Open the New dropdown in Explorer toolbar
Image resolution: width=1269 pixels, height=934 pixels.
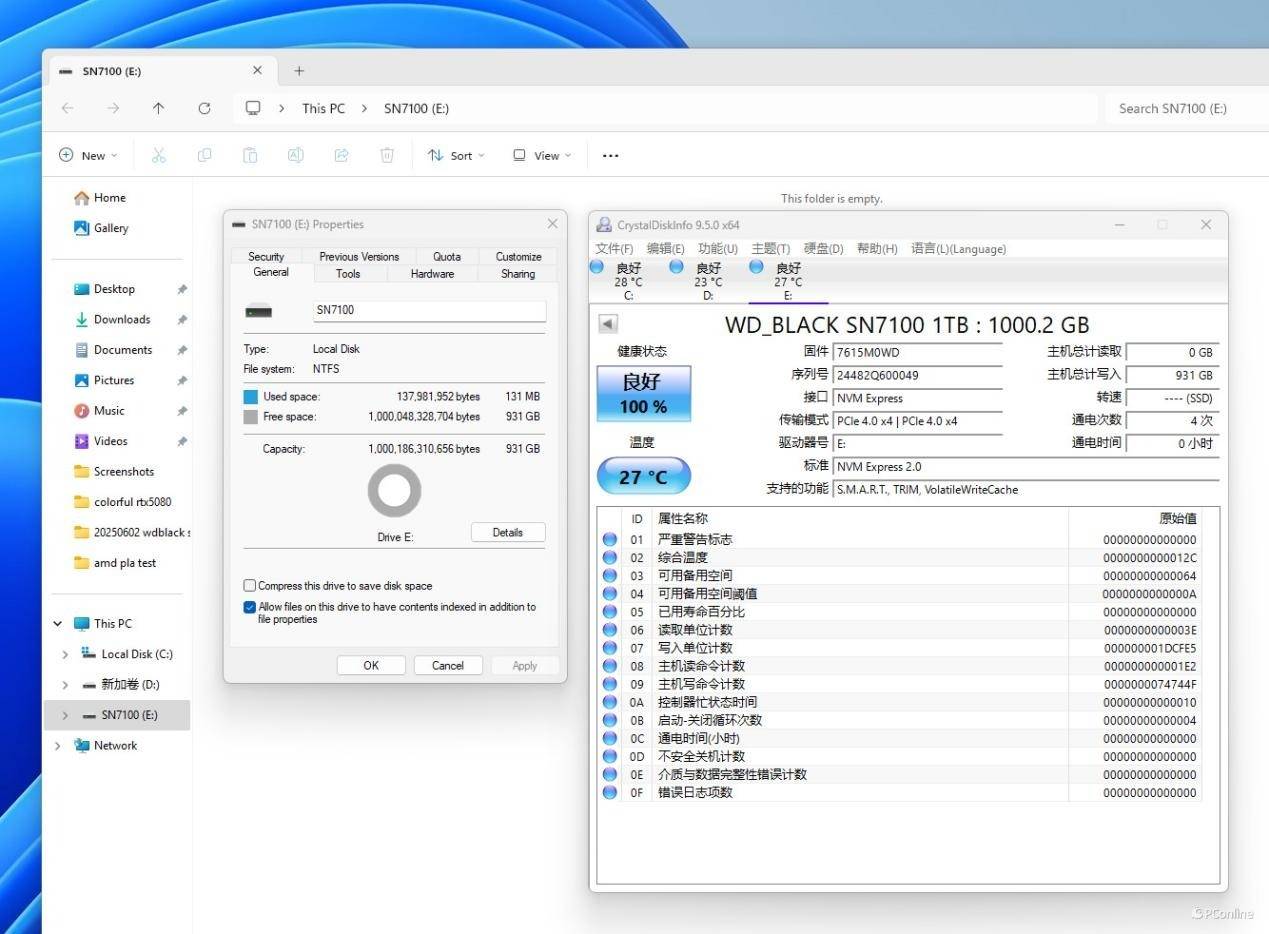click(x=88, y=155)
